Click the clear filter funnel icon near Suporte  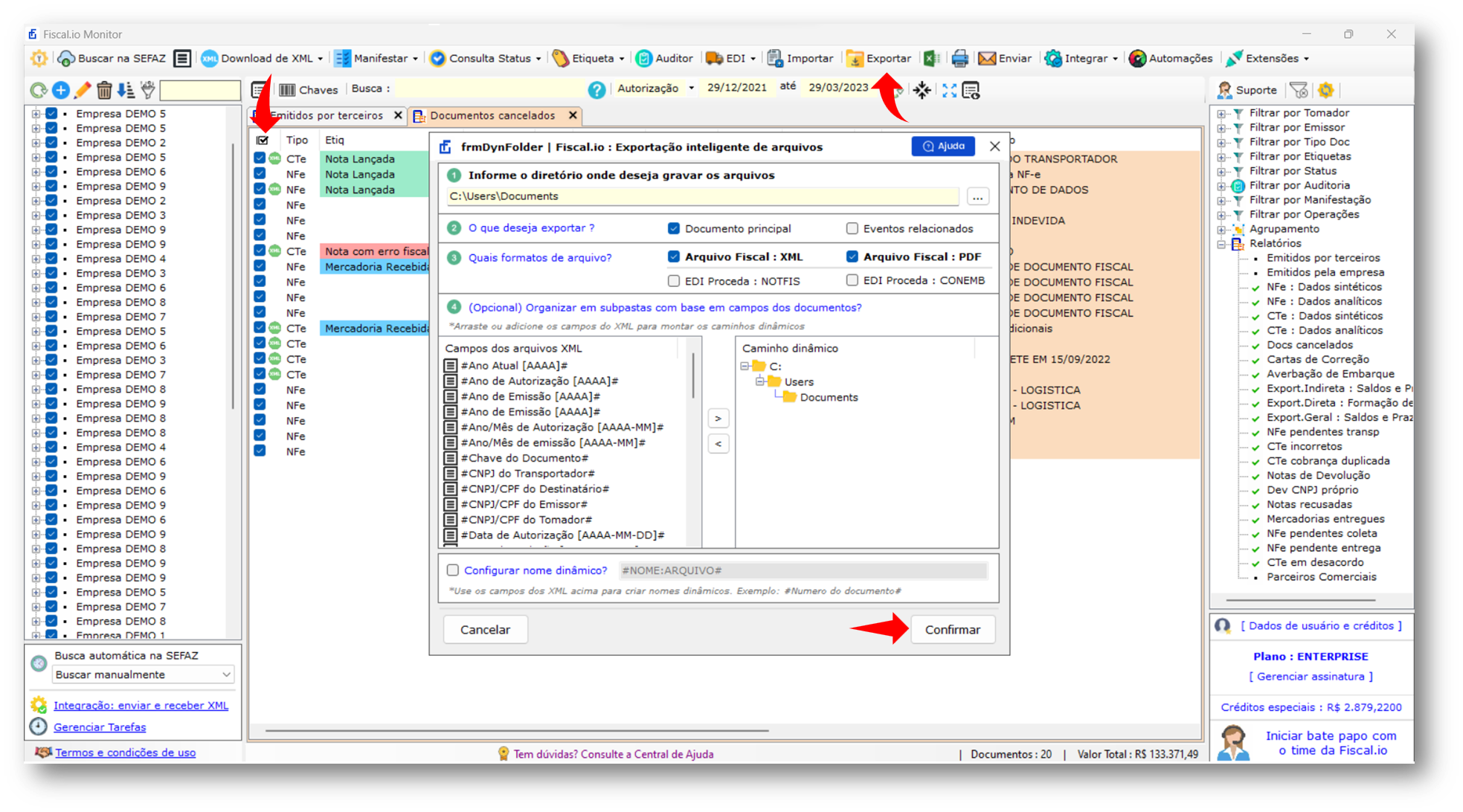click(x=1299, y=90)
